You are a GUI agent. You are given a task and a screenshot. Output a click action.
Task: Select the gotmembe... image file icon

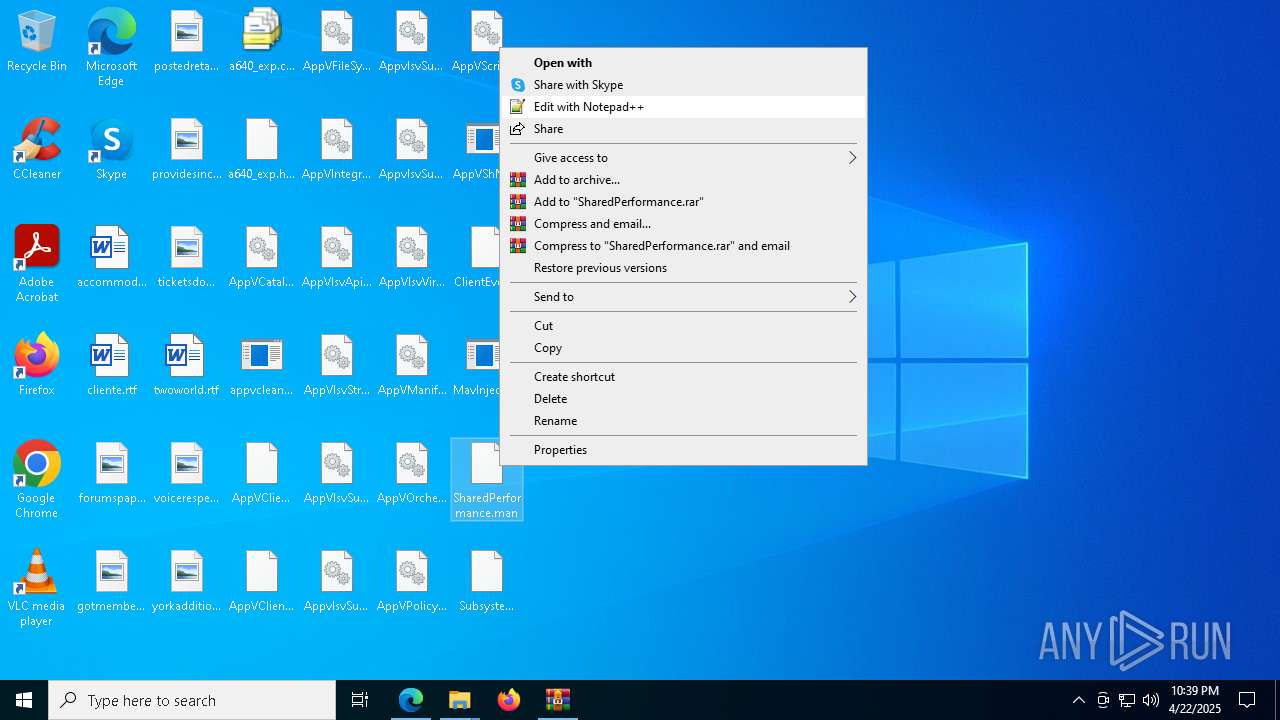tap(111, 582)
